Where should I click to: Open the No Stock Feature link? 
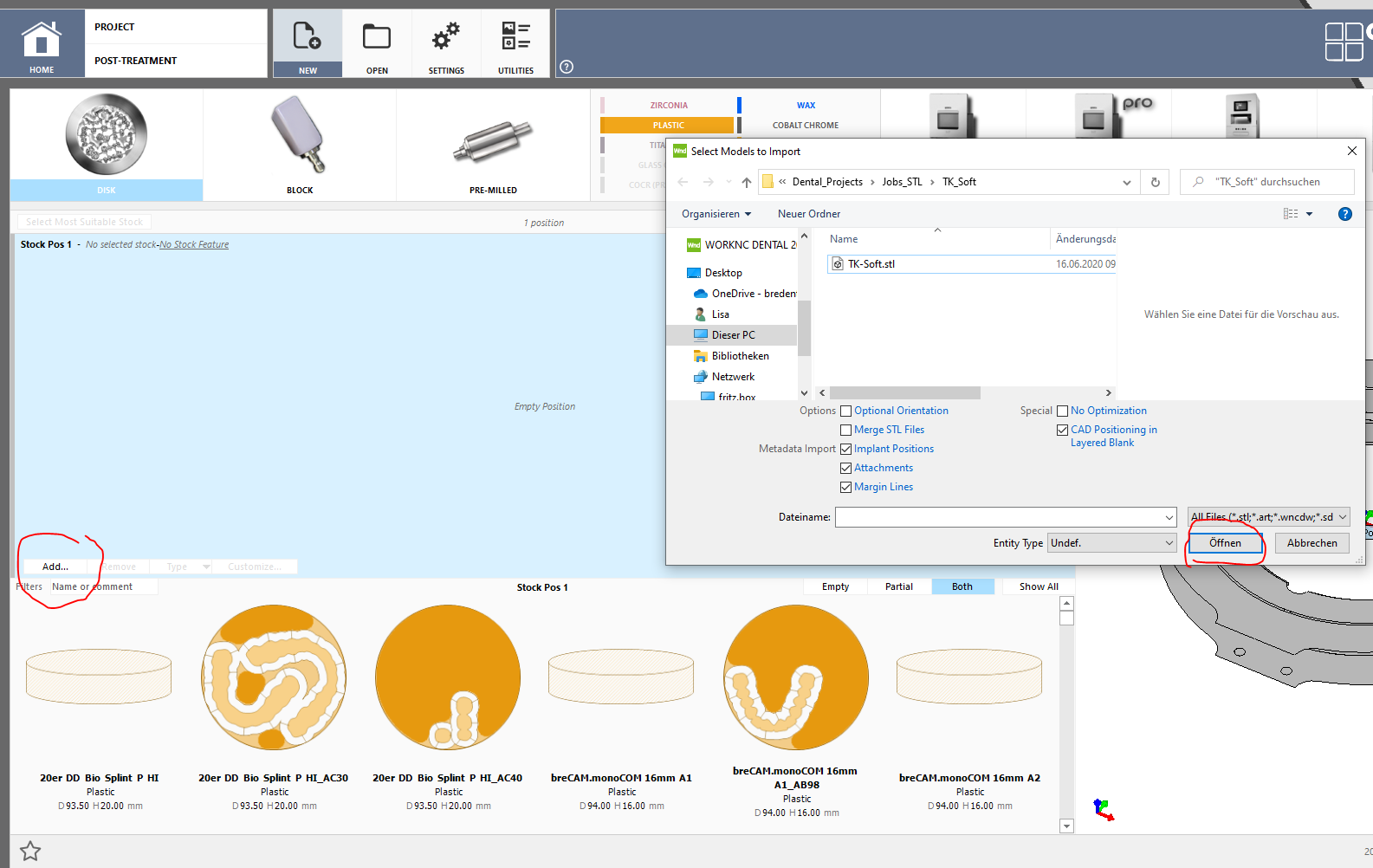tap(194, 245)
